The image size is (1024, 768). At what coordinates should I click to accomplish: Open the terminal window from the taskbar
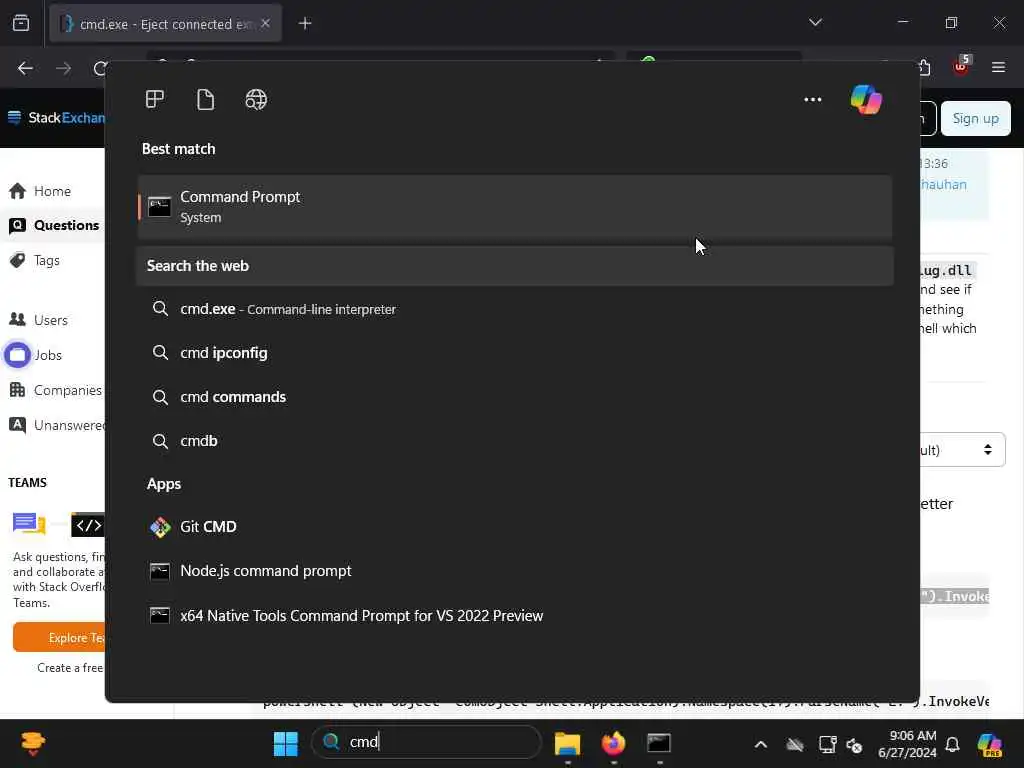(x=659, y=743)
